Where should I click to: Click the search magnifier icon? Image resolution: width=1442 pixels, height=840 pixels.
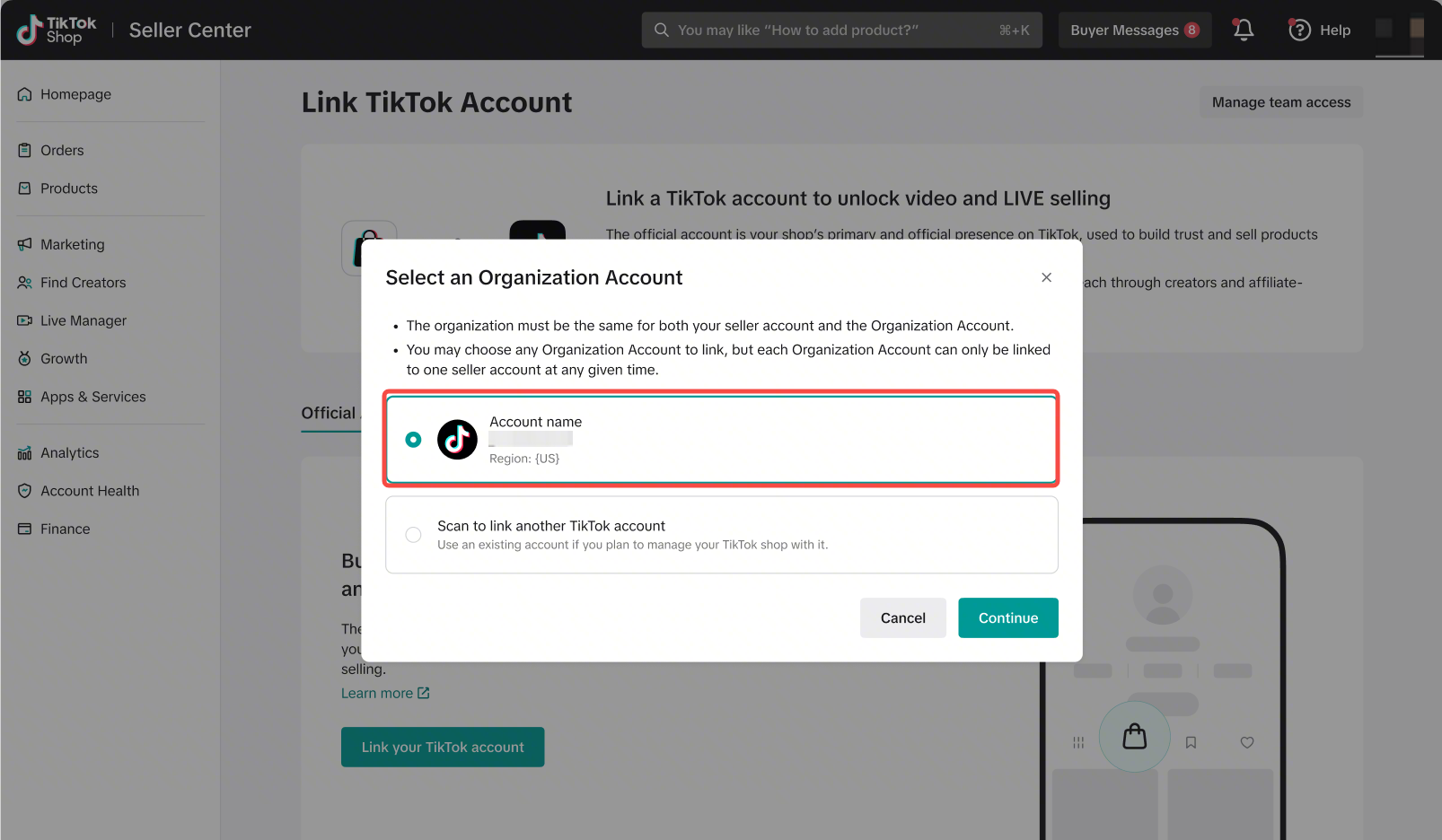(x=662, y=30)
